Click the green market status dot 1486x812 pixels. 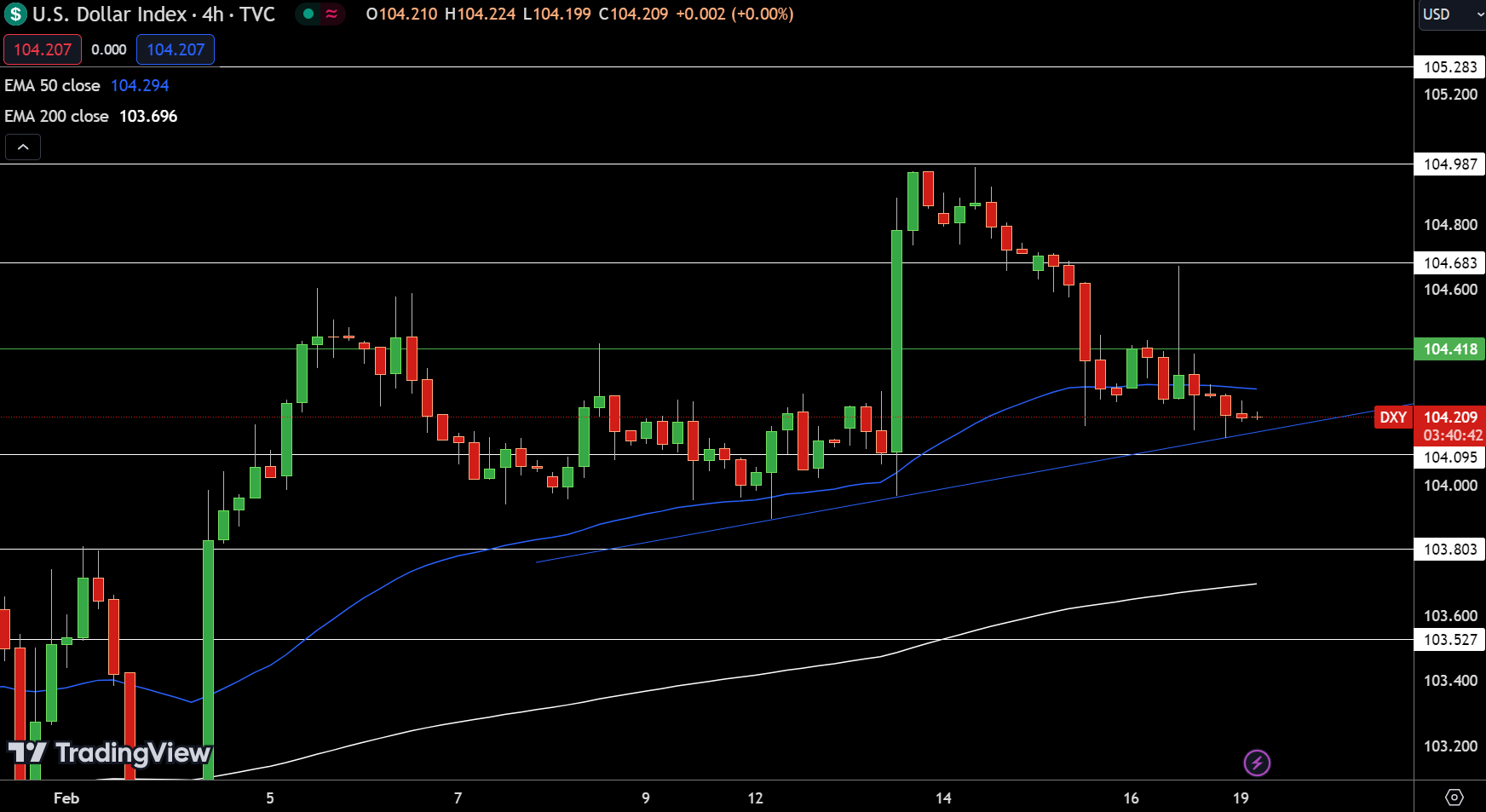pos(308,14)
